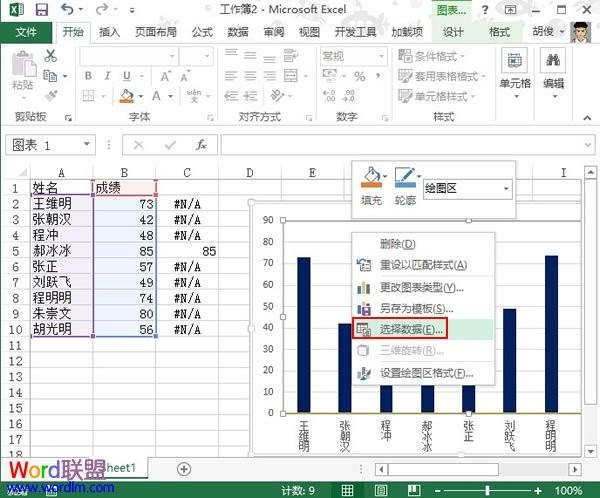Open the 插入 (Insert) ribbon tab
This screenshot has width=600, height=498.
point(110,32)
